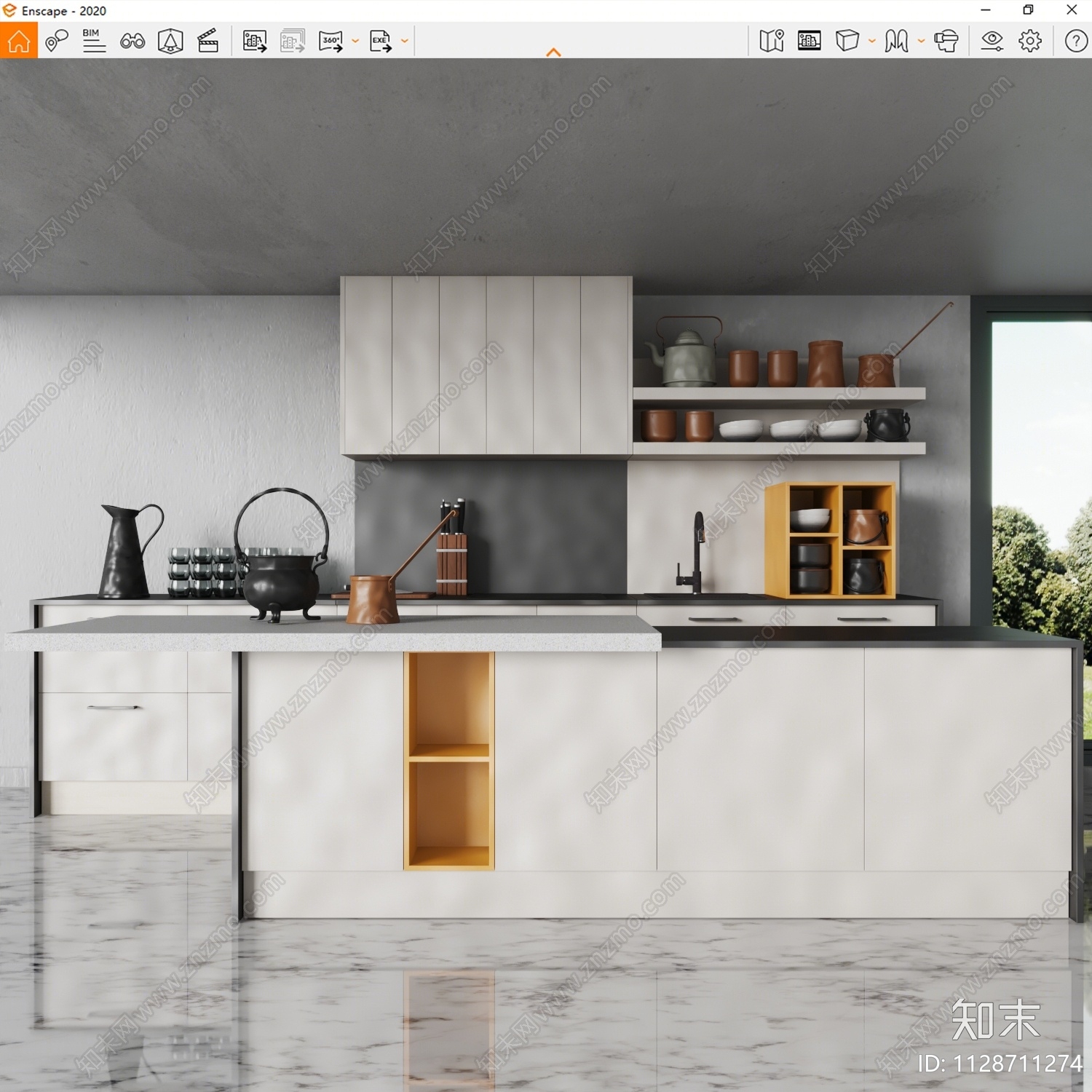Screen dimensions: 1092x1092
Task: Export a screenshot image
Action: click(x=255, y=41)
